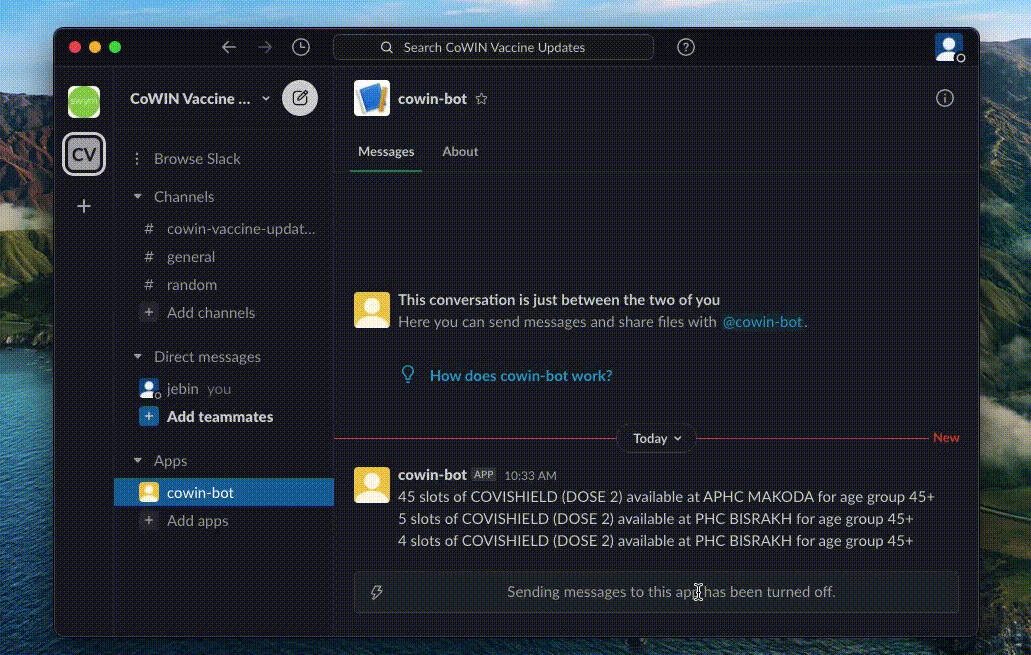Click the APHC MAKODA slots message line

coord(666,497)
